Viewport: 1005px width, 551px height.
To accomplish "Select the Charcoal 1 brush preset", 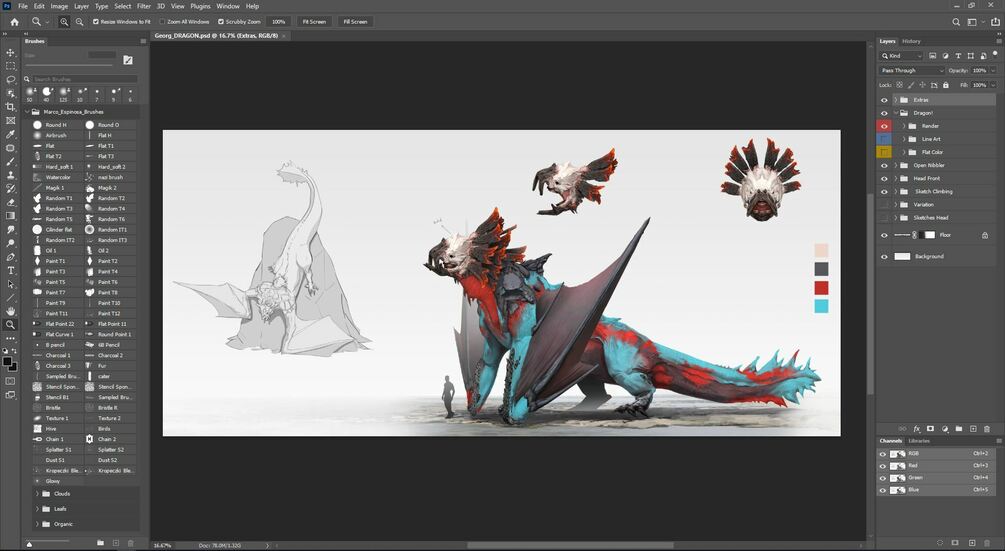I will pos(57,356).
